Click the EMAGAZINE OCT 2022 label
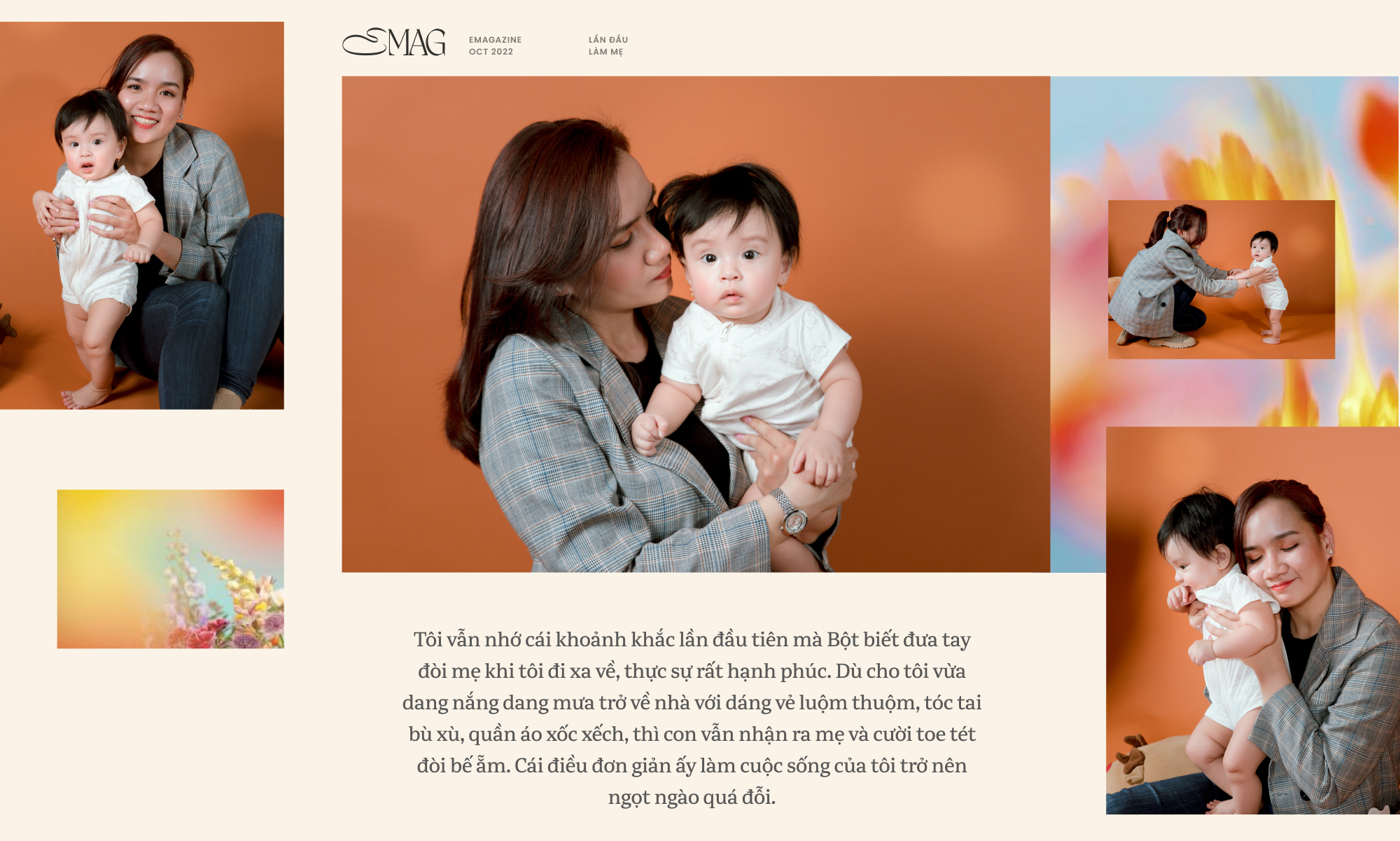The image size is (1400, 841). [x=495, y=46]
